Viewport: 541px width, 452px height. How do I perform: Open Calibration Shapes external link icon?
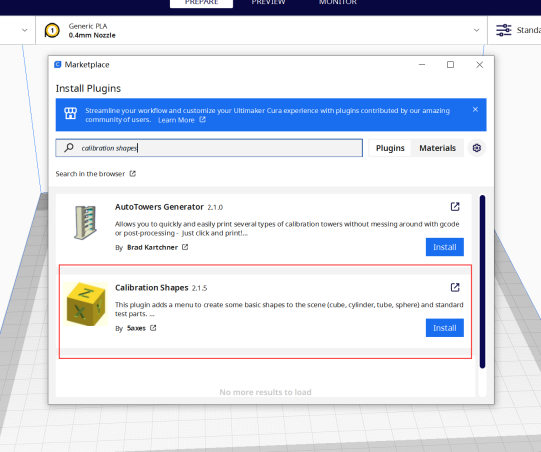click(x=455, y=287)
